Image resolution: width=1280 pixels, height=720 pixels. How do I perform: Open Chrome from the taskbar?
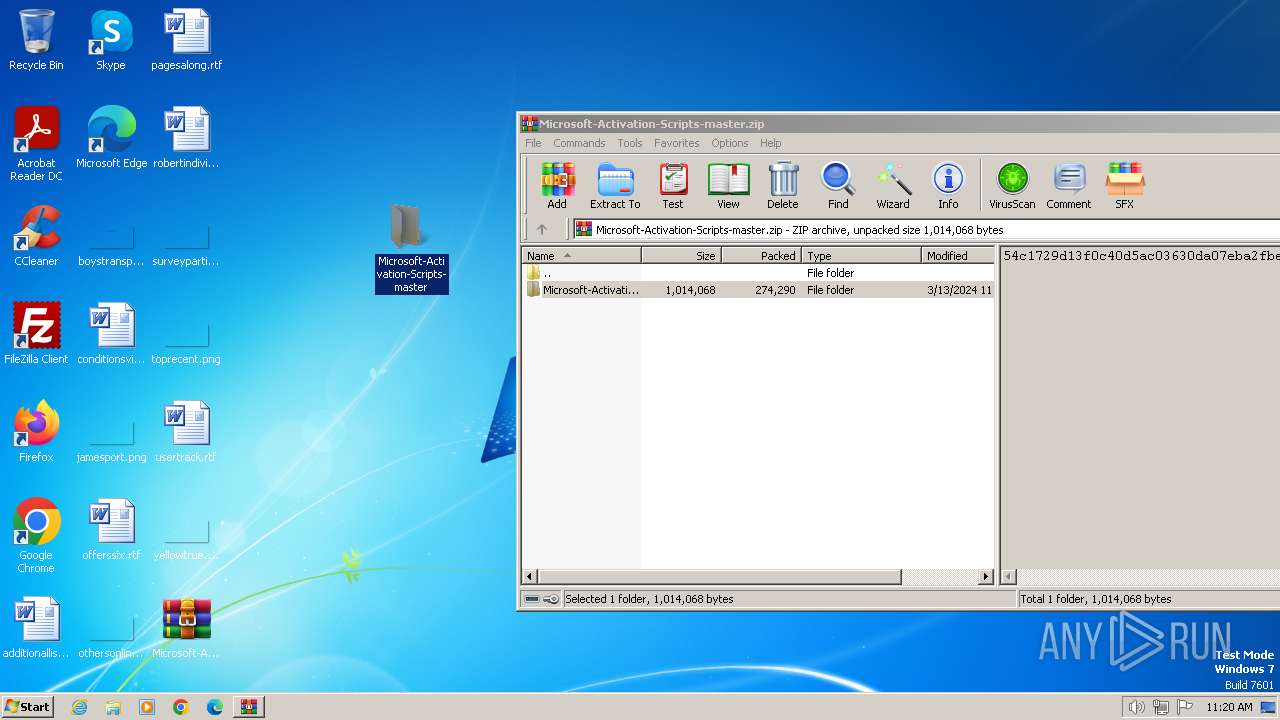pyautogui.click(x=180, y=707)
